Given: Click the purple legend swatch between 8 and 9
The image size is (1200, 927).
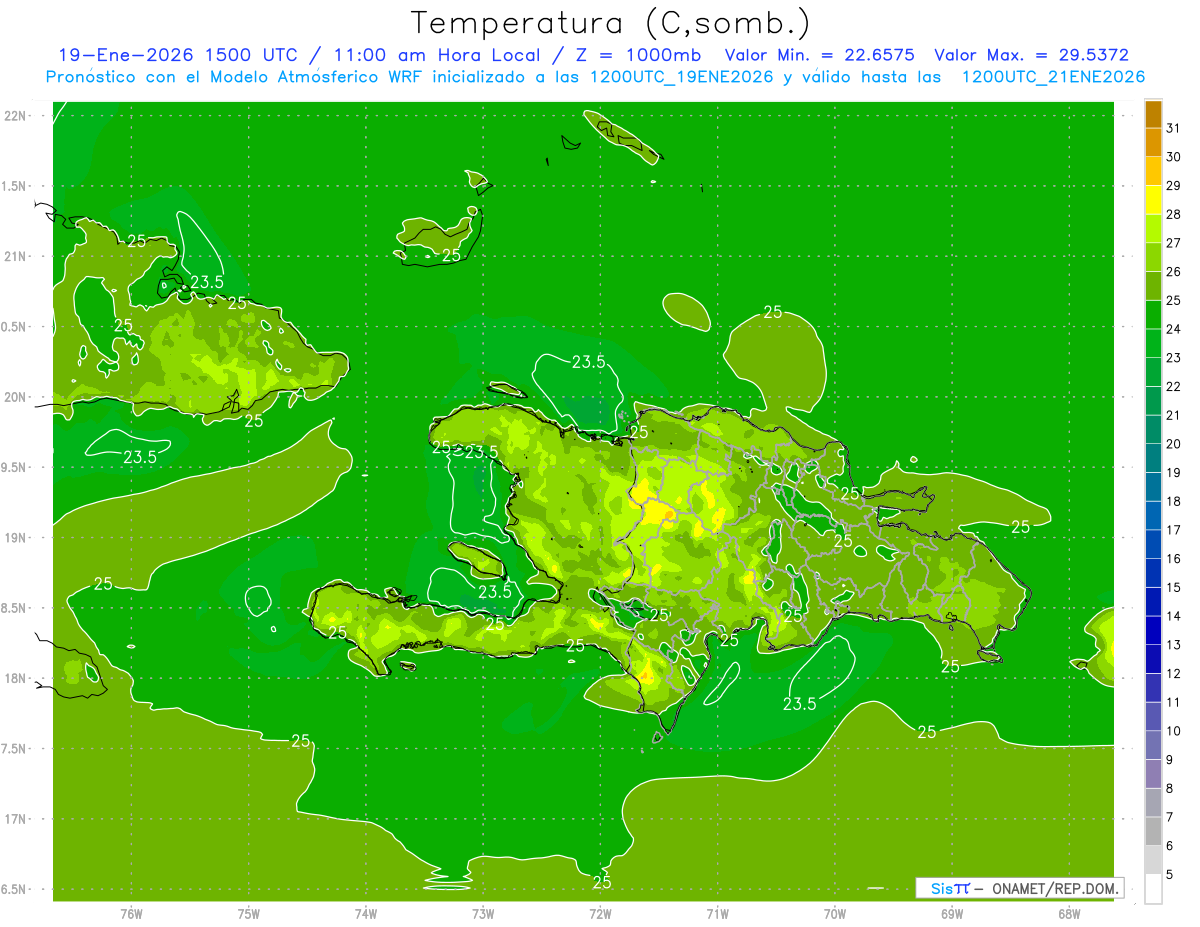Looking at the screenshot, I should pos(1153,774).
